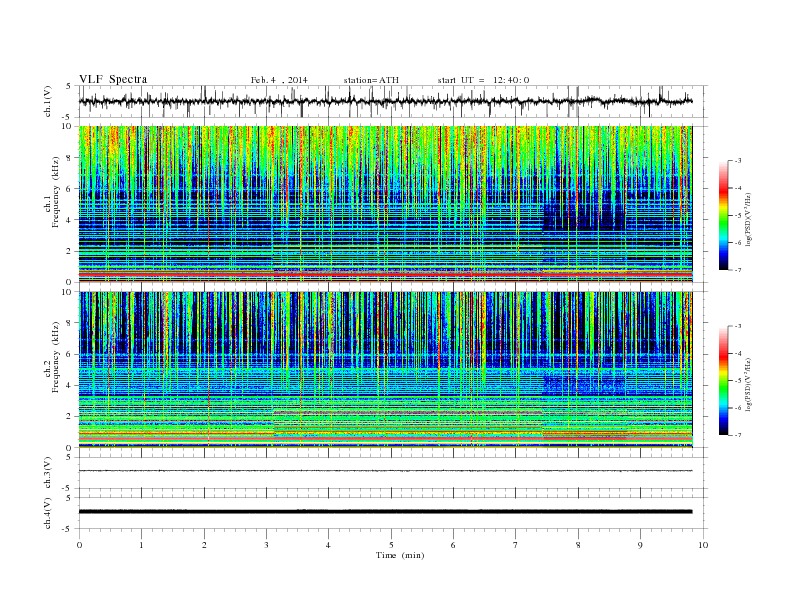Viewport: 792px width, 612px height.
Task: Click the upper colorbar "-5" tick label
Action: pos(738,216)
